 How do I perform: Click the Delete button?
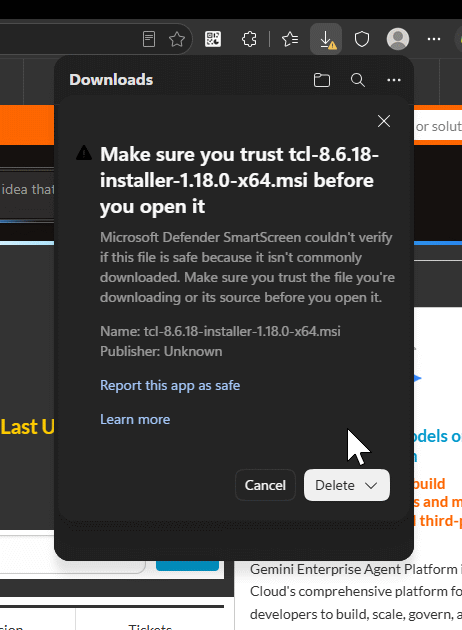(x=334, y=485)
